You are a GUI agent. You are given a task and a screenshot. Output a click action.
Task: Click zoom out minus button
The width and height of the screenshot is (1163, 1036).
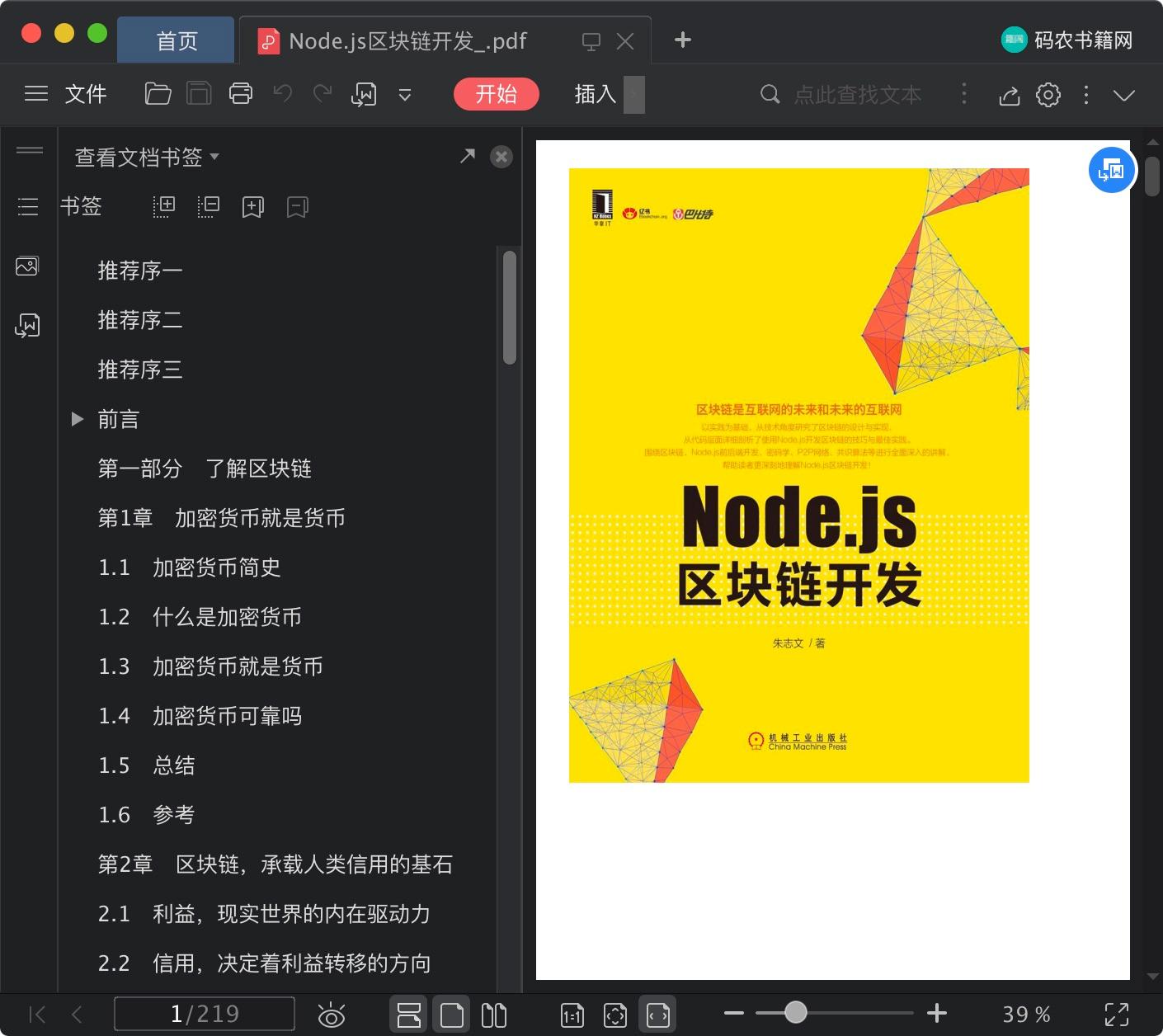point(734,1013)
